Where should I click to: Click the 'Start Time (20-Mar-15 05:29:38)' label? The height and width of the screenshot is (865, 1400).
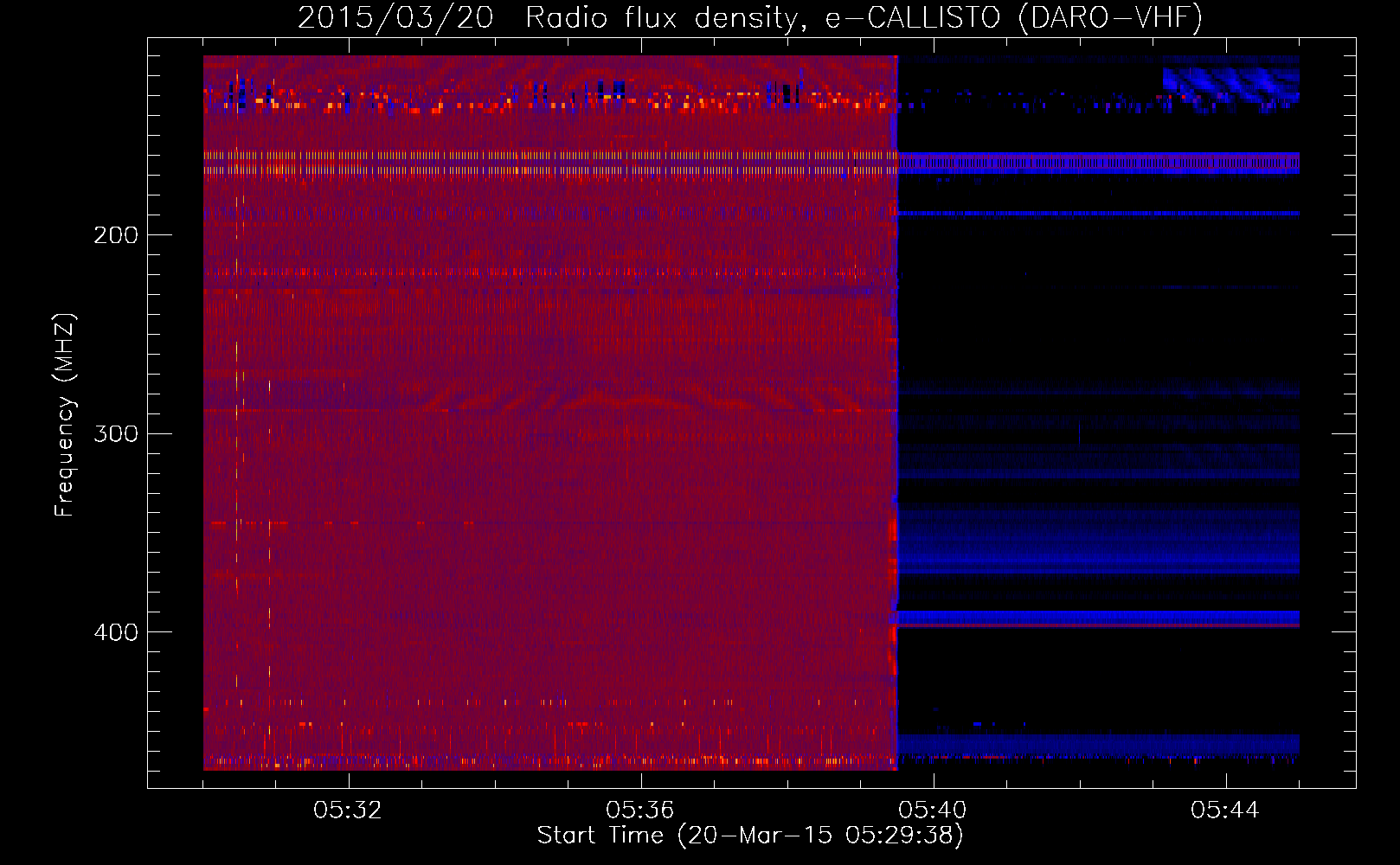pyautogui.click(x=750, y=836)
